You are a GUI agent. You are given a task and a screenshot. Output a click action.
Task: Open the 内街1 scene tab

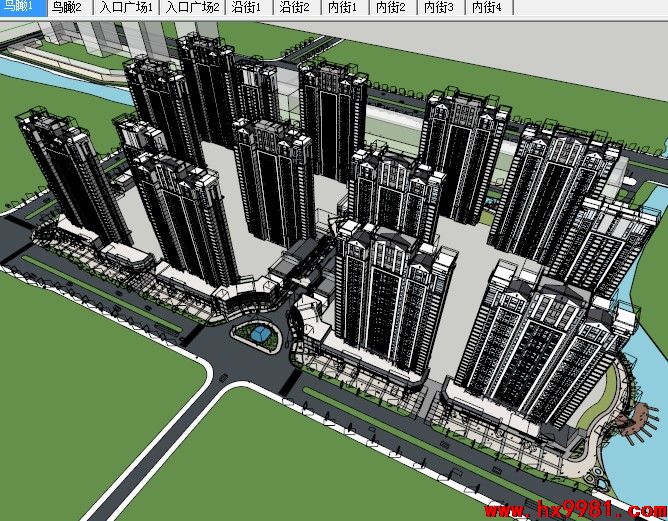[345, 7]
